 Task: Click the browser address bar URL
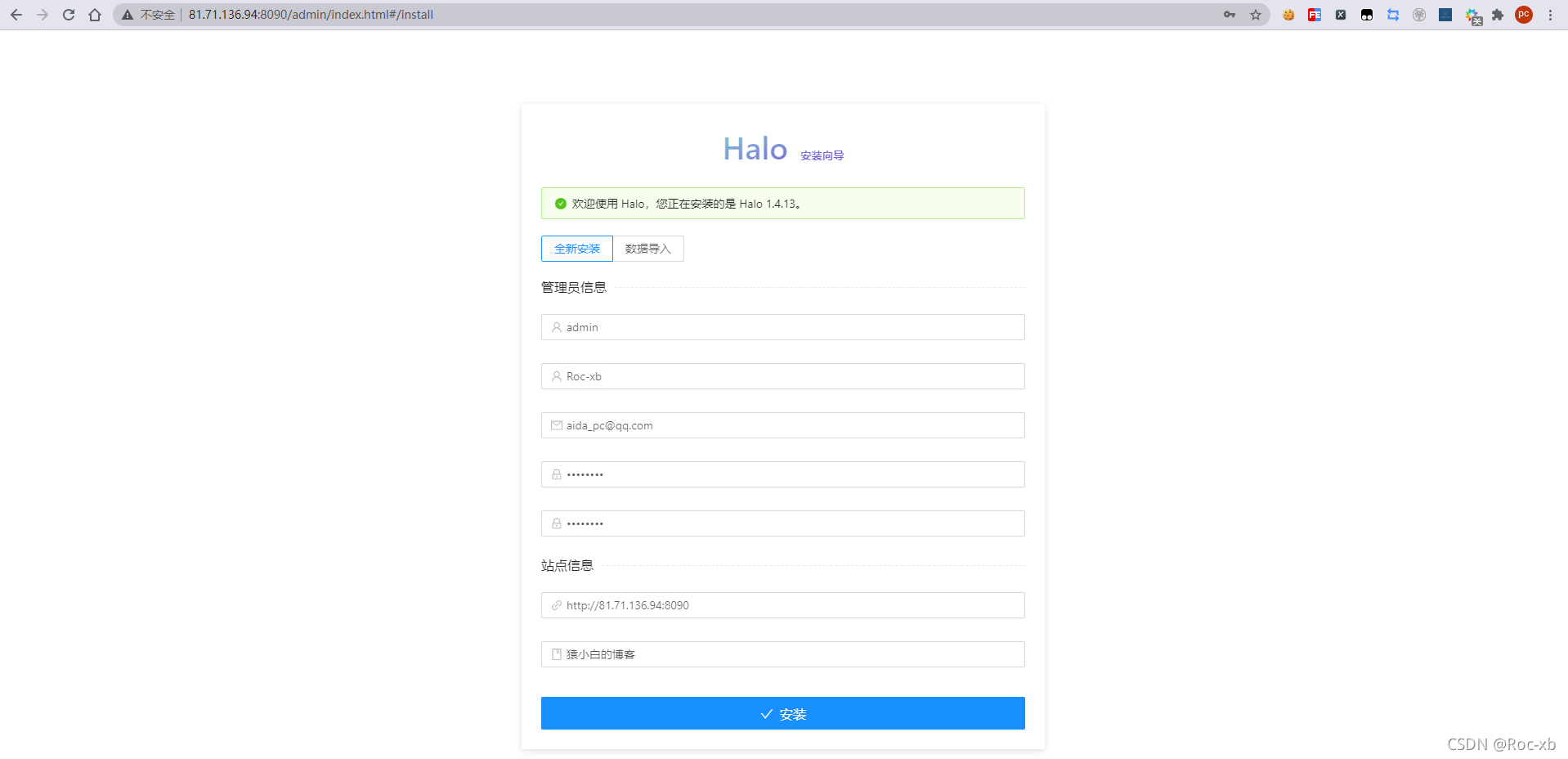311,15
